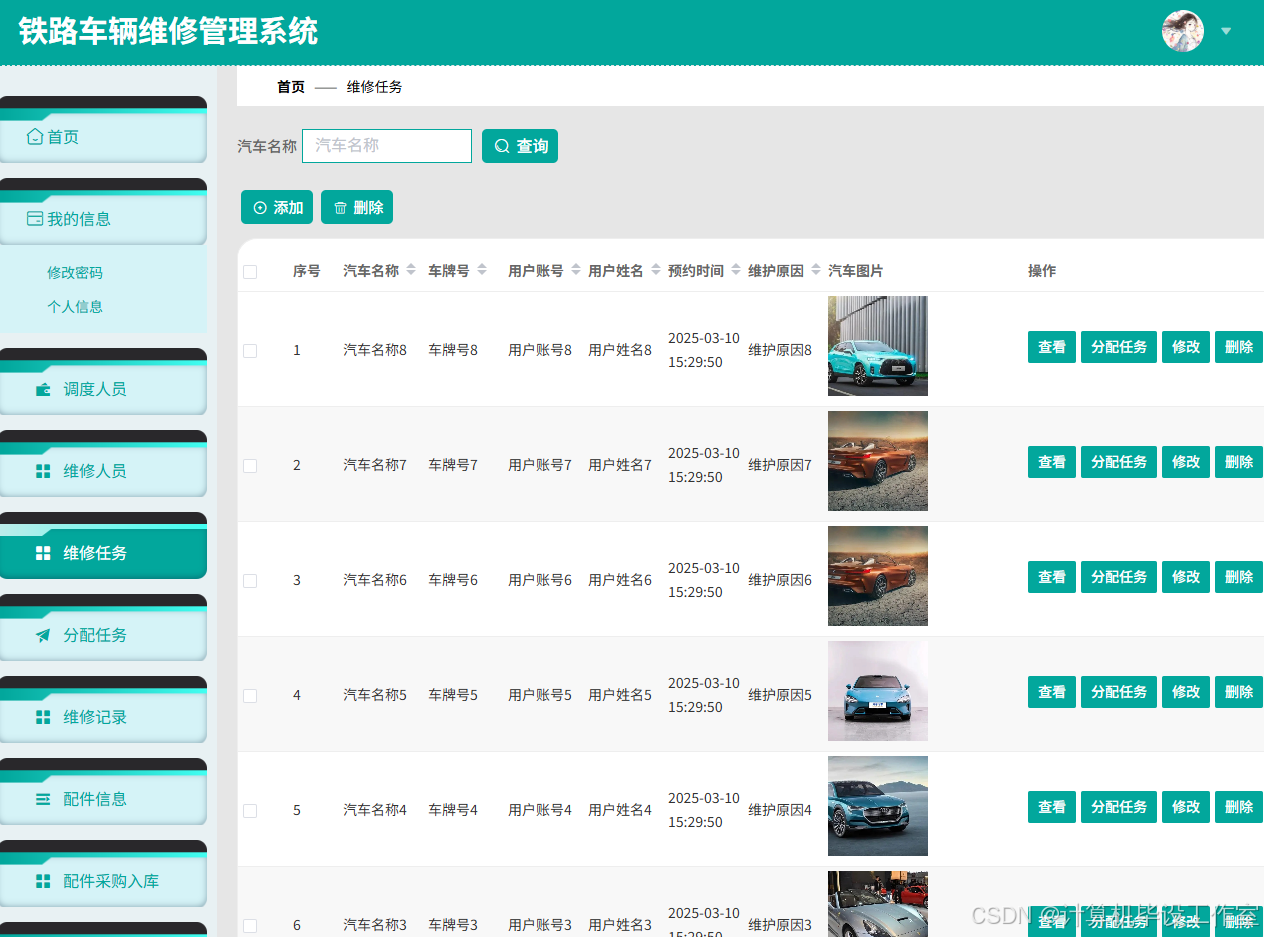The height and width of the screenshot is (937, 1264).
Task: Check the checkbox for row 1
Action: point(250,351)
